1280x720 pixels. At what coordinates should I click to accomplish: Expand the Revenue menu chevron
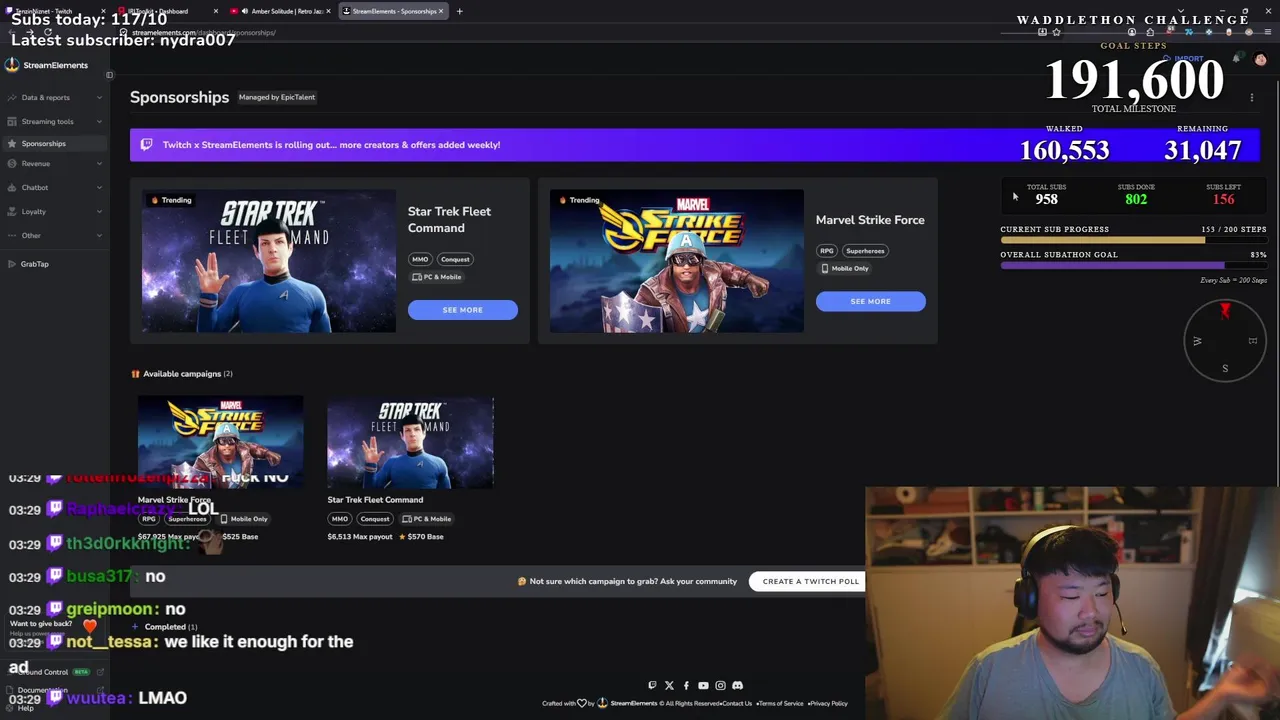(99, 163)
